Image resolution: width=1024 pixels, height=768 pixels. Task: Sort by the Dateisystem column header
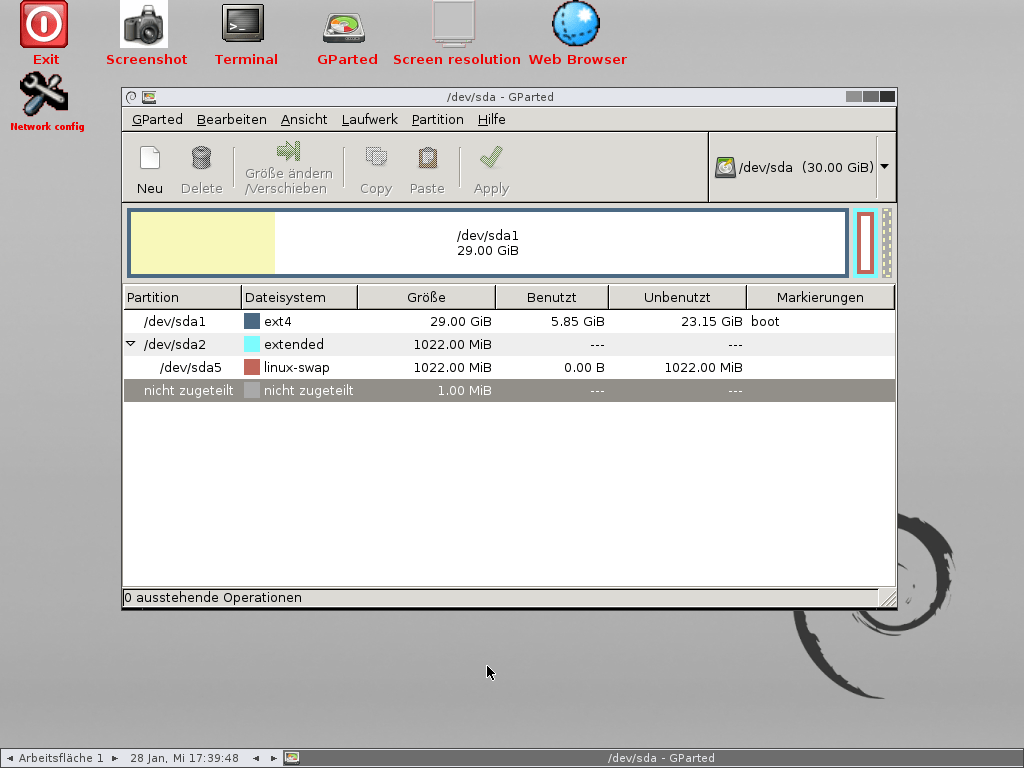300,297
